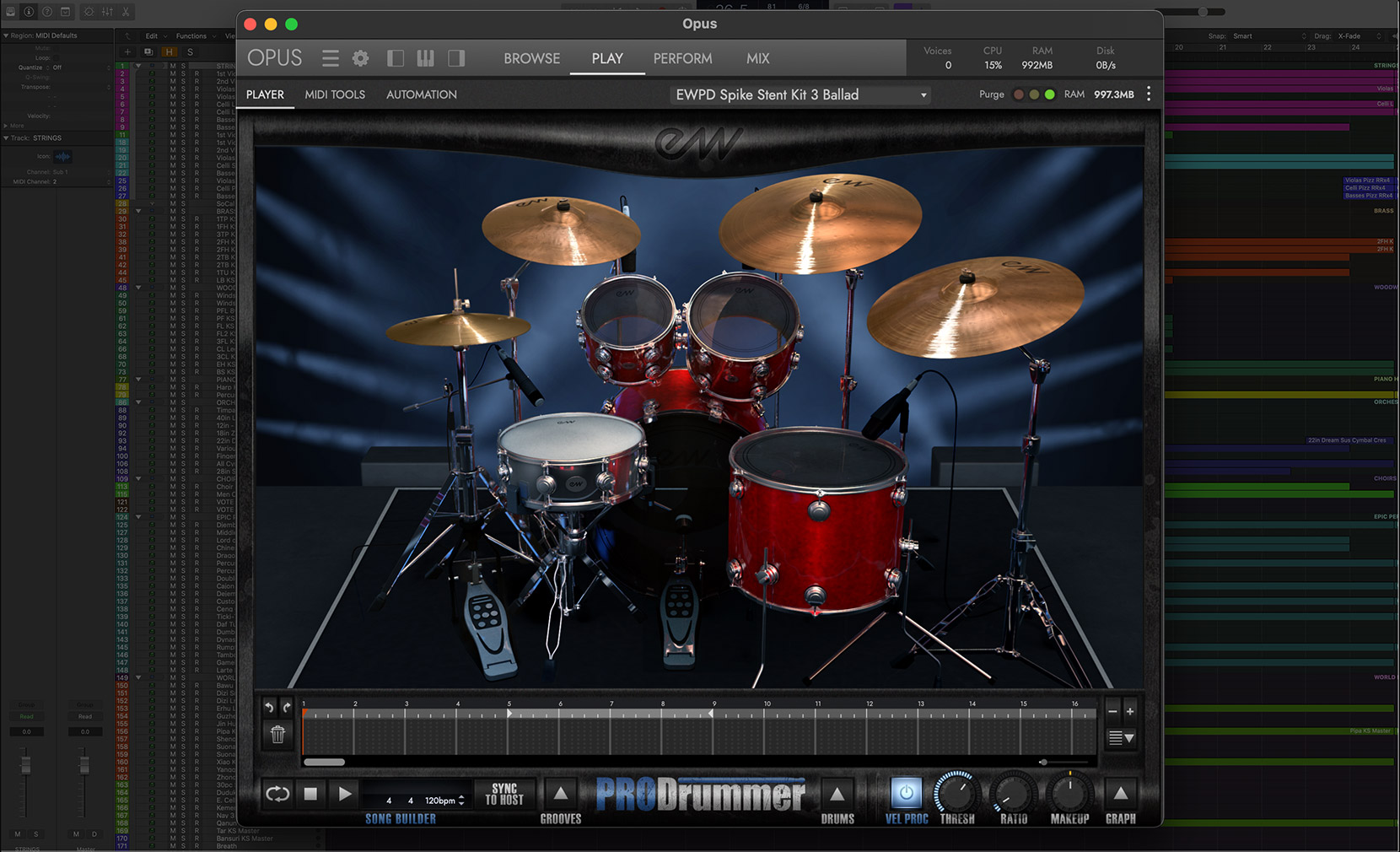Open the Drums panel arrow
The width and height of the screenshot is (1400, 852).
tap(837, 794)
